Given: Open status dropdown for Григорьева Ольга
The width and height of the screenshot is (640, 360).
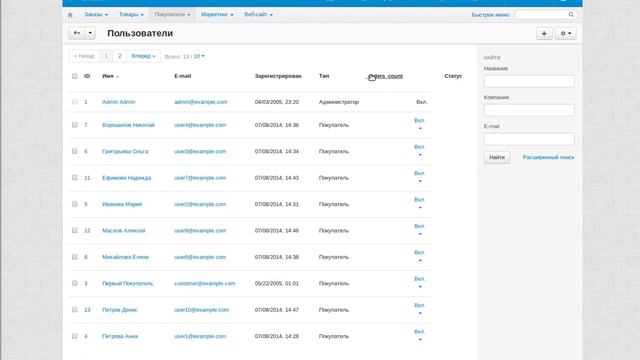Looking at the screenshot, I should click(x=420, y=150).
